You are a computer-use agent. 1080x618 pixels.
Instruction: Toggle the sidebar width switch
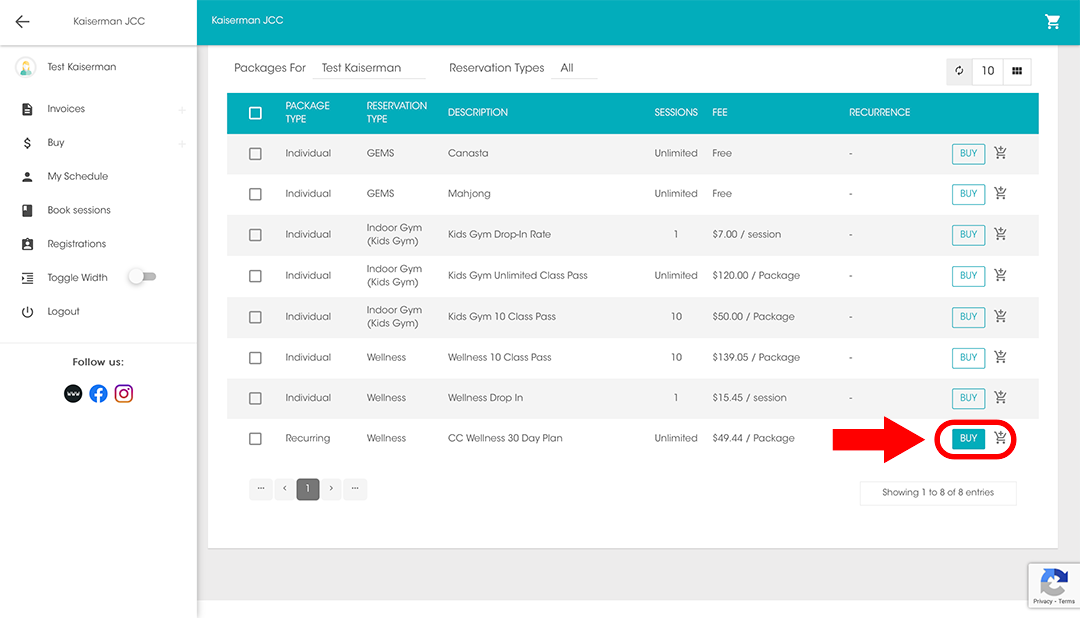coord(142,277)
